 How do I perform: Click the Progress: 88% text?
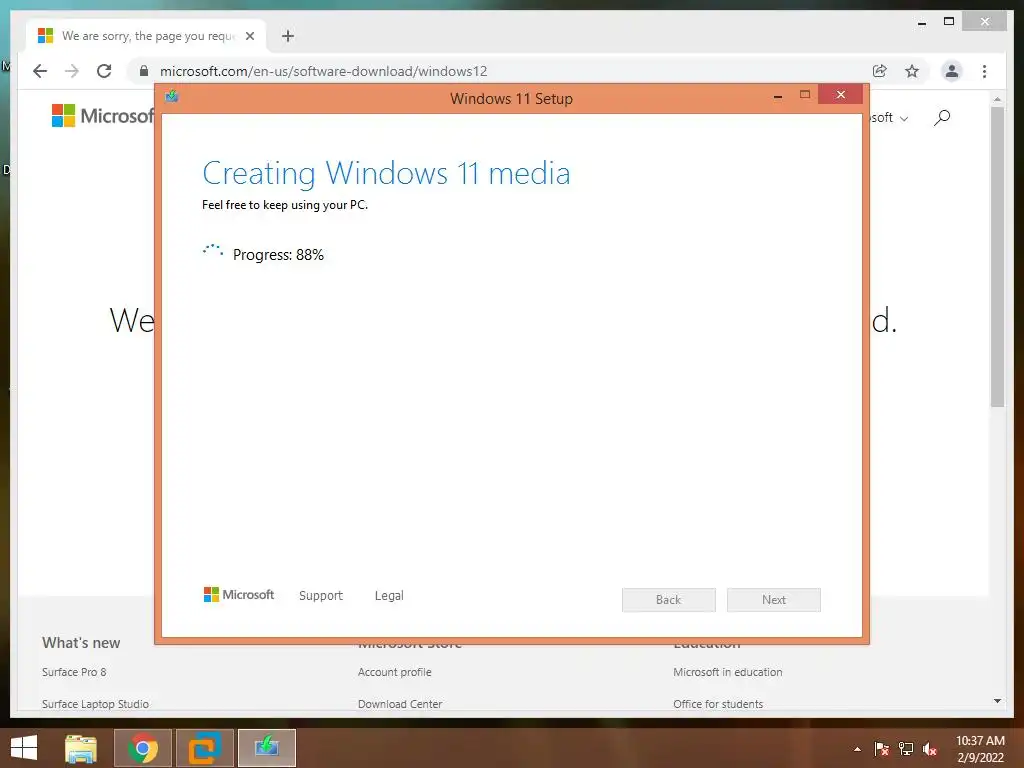pos(278,255)
